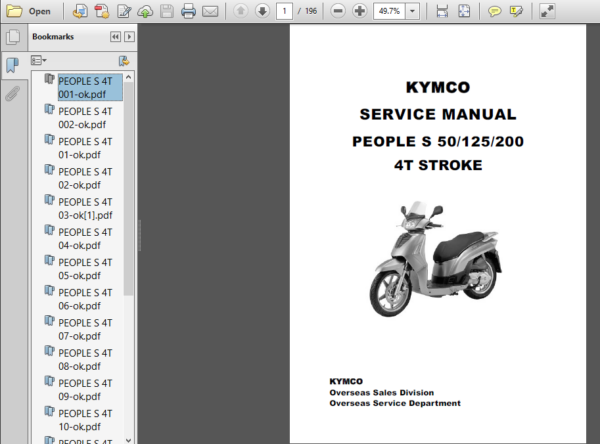The height and width of the screenshot is (444, 600).
Task: Click the Overseas Sales Division text
Action: 382,393
